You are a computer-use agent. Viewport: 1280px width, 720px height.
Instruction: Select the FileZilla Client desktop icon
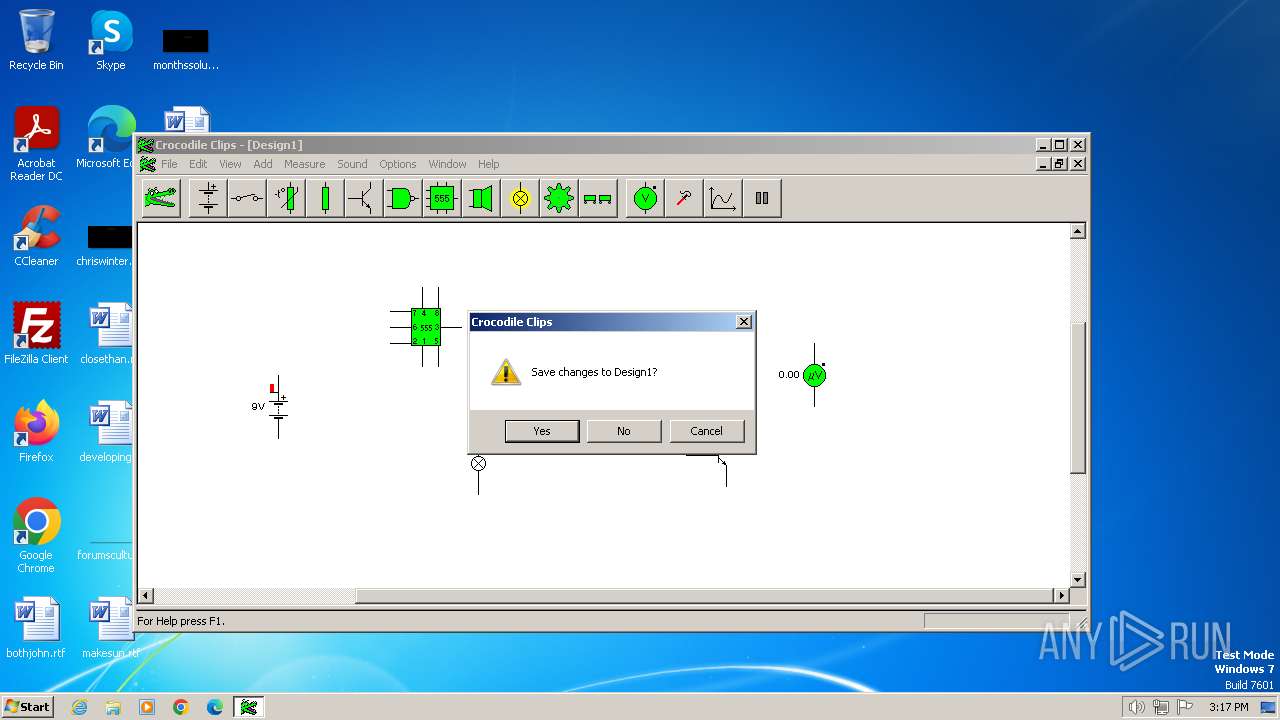point(36,334)
